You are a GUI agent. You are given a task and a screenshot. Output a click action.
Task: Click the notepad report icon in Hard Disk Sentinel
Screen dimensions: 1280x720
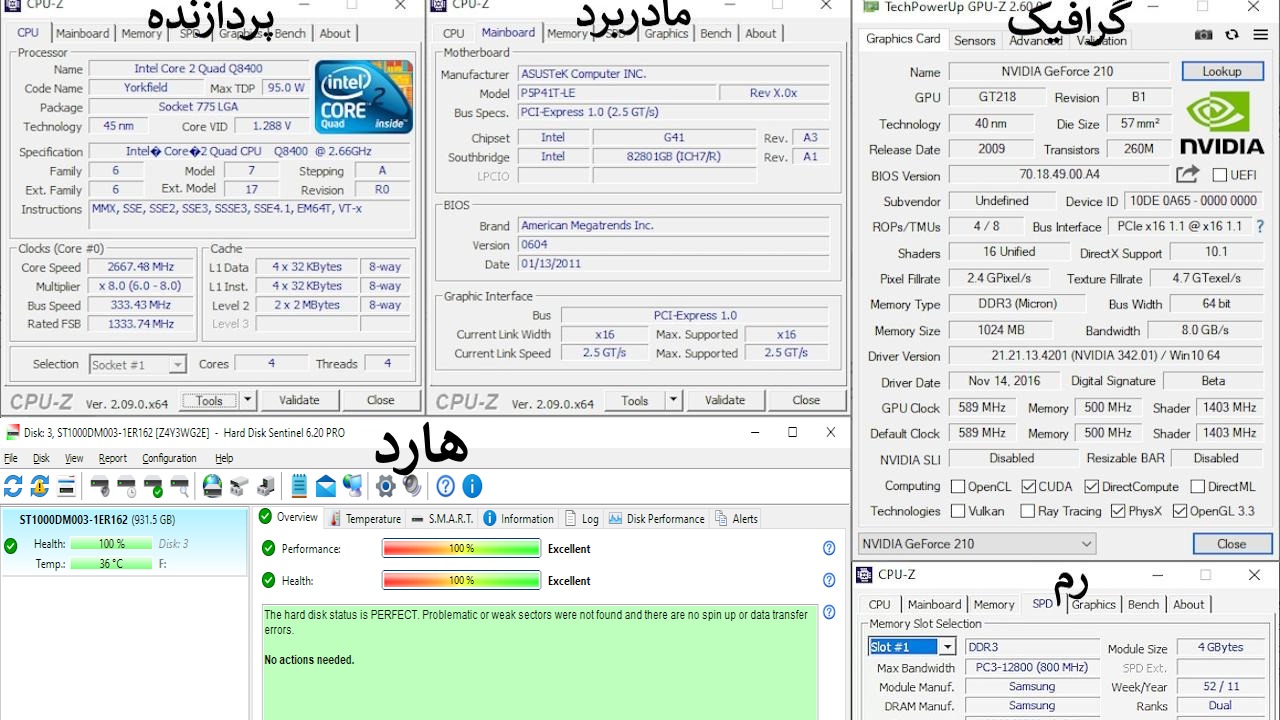[299, 487]
